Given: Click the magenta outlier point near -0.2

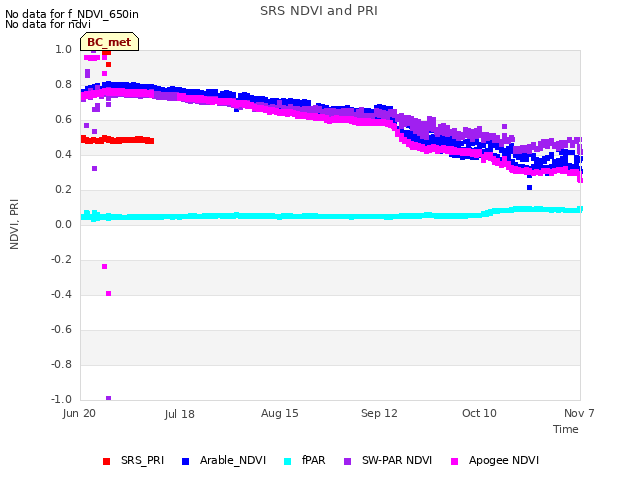Looking at the screenshot, I should point(104,267).
